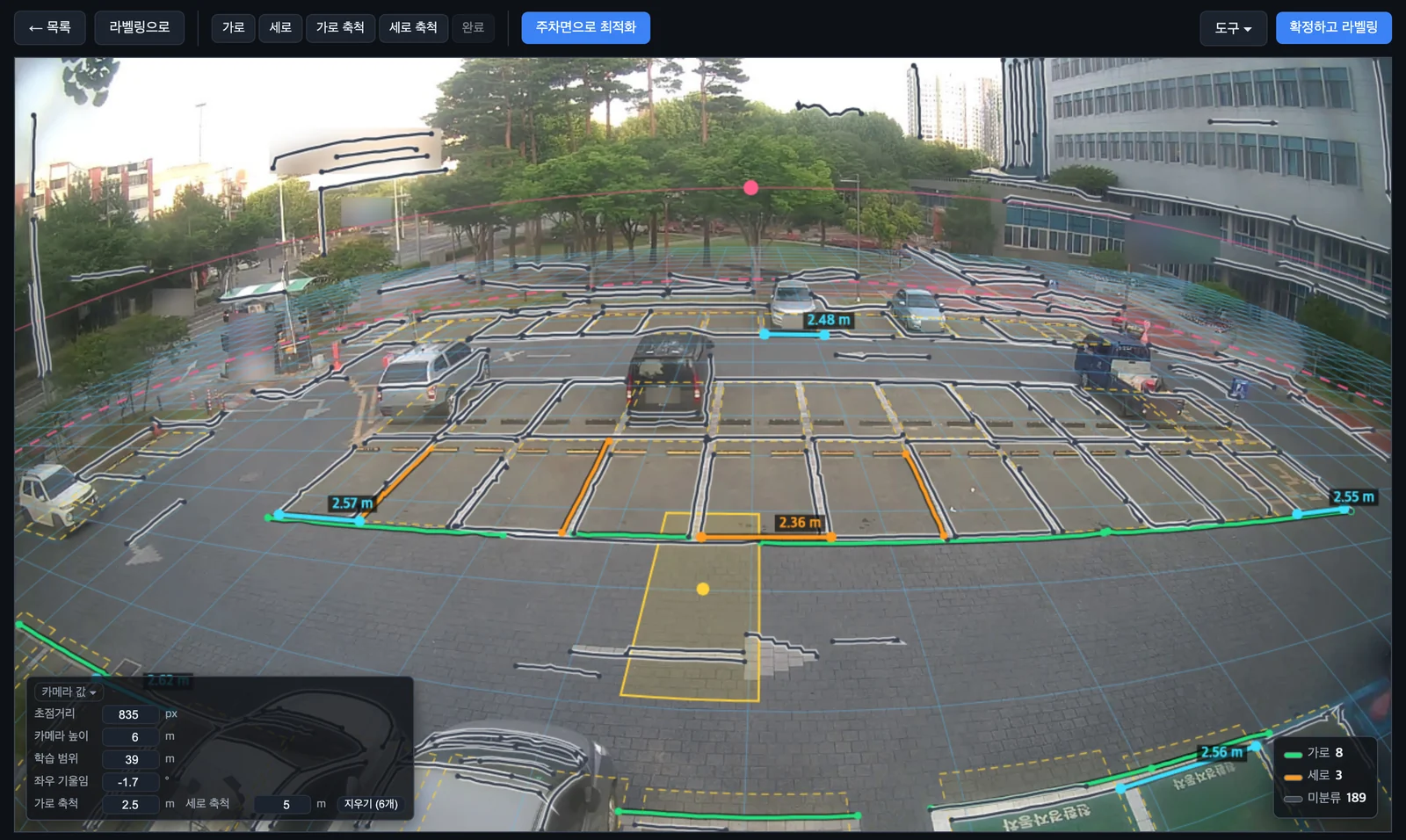
Task: Select the 가로 line mode
Action: [x=233, y=27]
